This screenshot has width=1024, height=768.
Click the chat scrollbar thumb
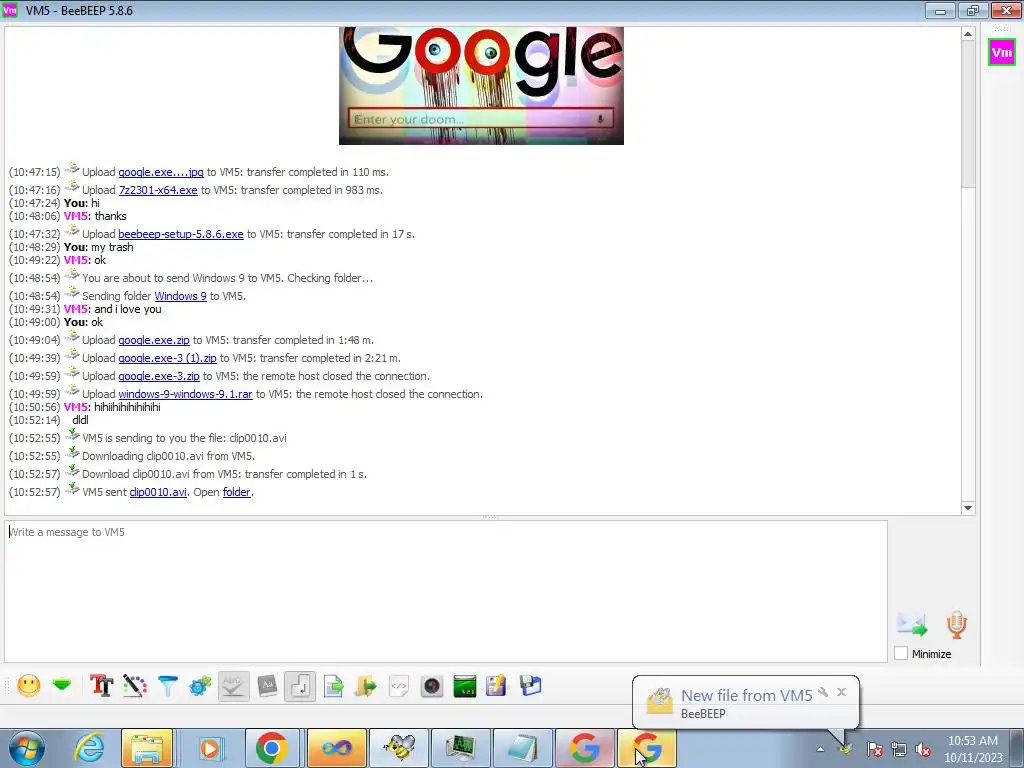click(968, 114)
